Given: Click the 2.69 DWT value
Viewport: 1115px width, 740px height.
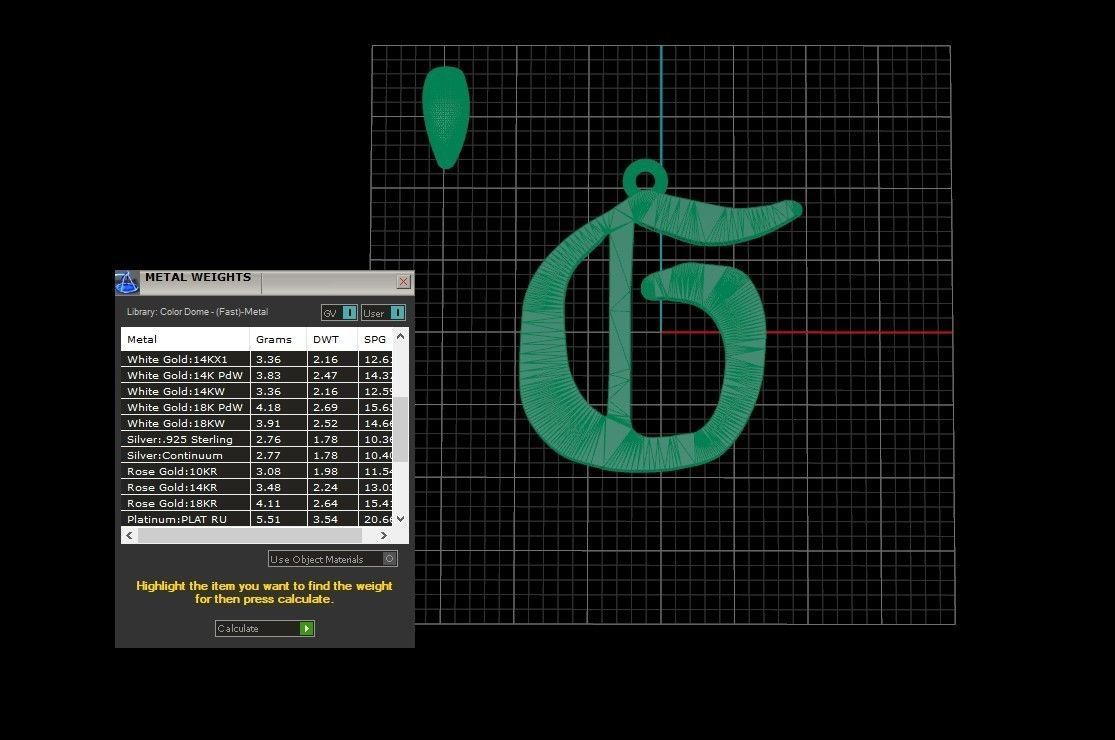Looking at the screenshot, I should tap(325, 407).
